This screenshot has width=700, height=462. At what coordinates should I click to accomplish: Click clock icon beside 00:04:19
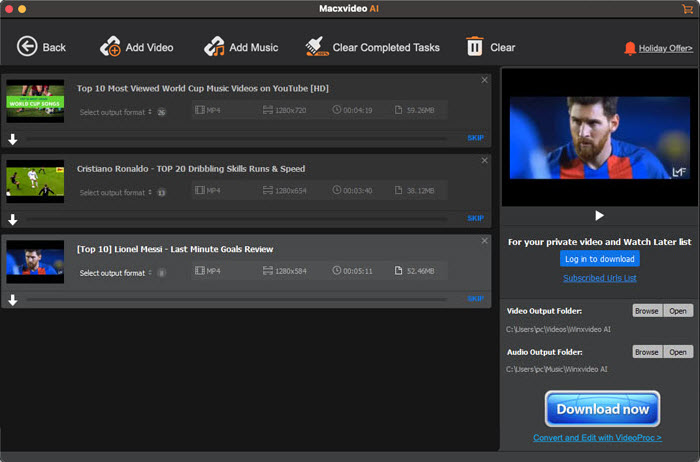pos(337,109)
